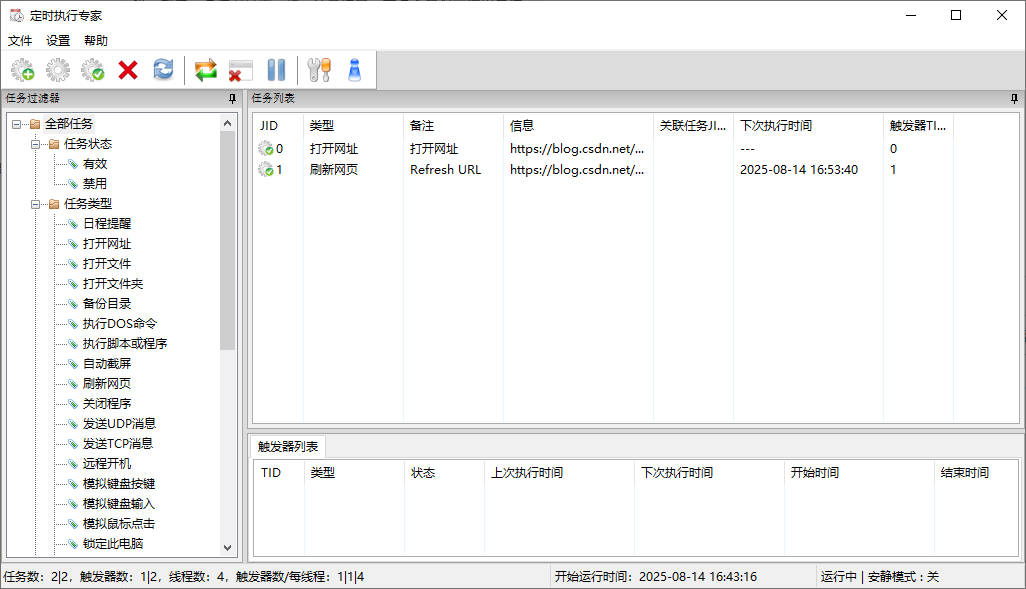Click the red X delete icon
The width and height of the screenshot is (1026, 589).
(128, 69)
